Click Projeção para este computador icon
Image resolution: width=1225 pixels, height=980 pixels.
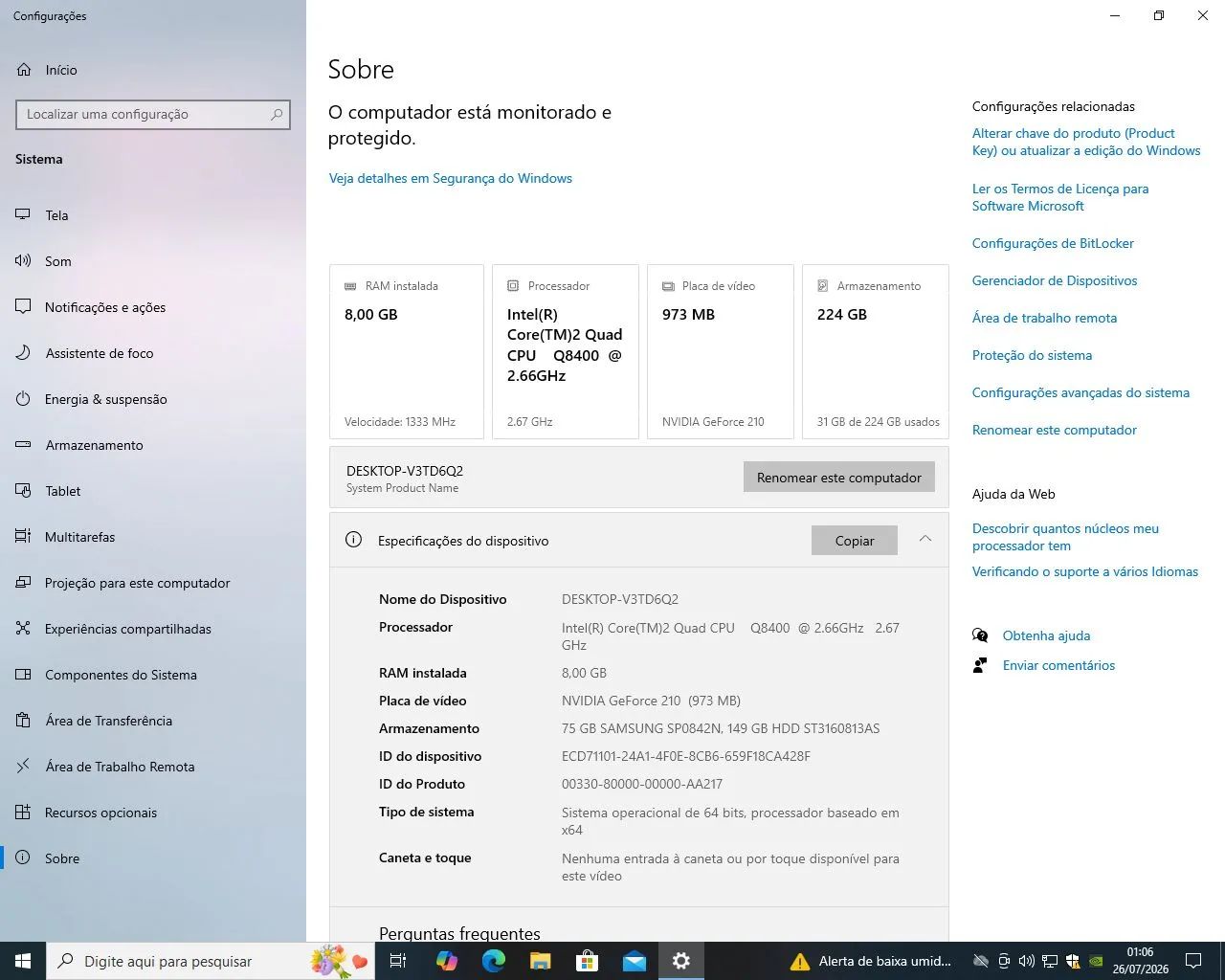24,583
